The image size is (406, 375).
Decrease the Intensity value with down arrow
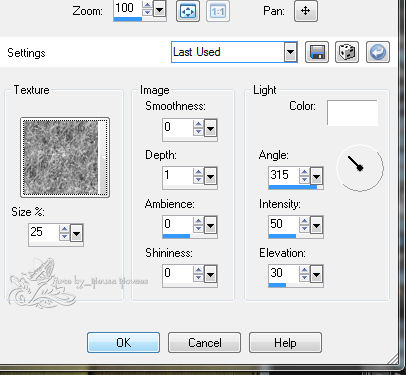[304, 229]
